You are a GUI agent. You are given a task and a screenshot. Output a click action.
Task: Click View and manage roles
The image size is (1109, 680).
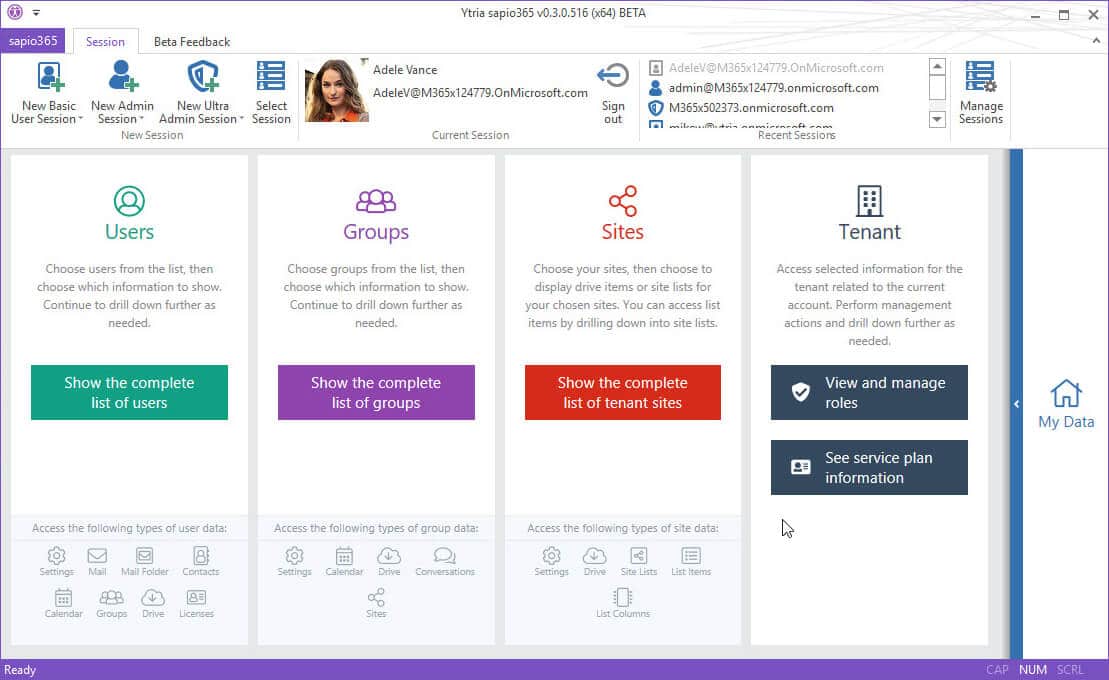[869, 393]
